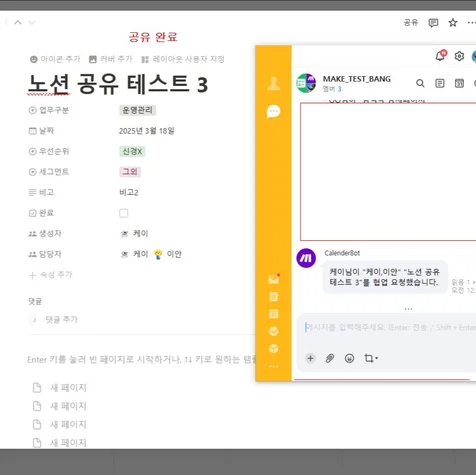
Task: Click the CalenderBot avatar
Action: [x=306, y=258]
